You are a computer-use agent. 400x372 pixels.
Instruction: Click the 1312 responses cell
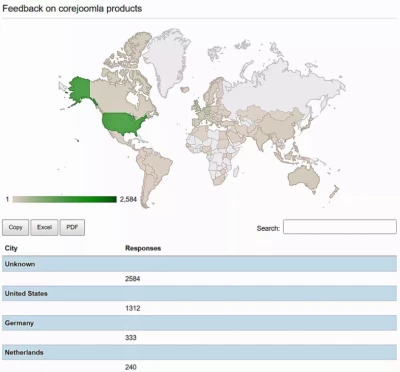point(133,308)
